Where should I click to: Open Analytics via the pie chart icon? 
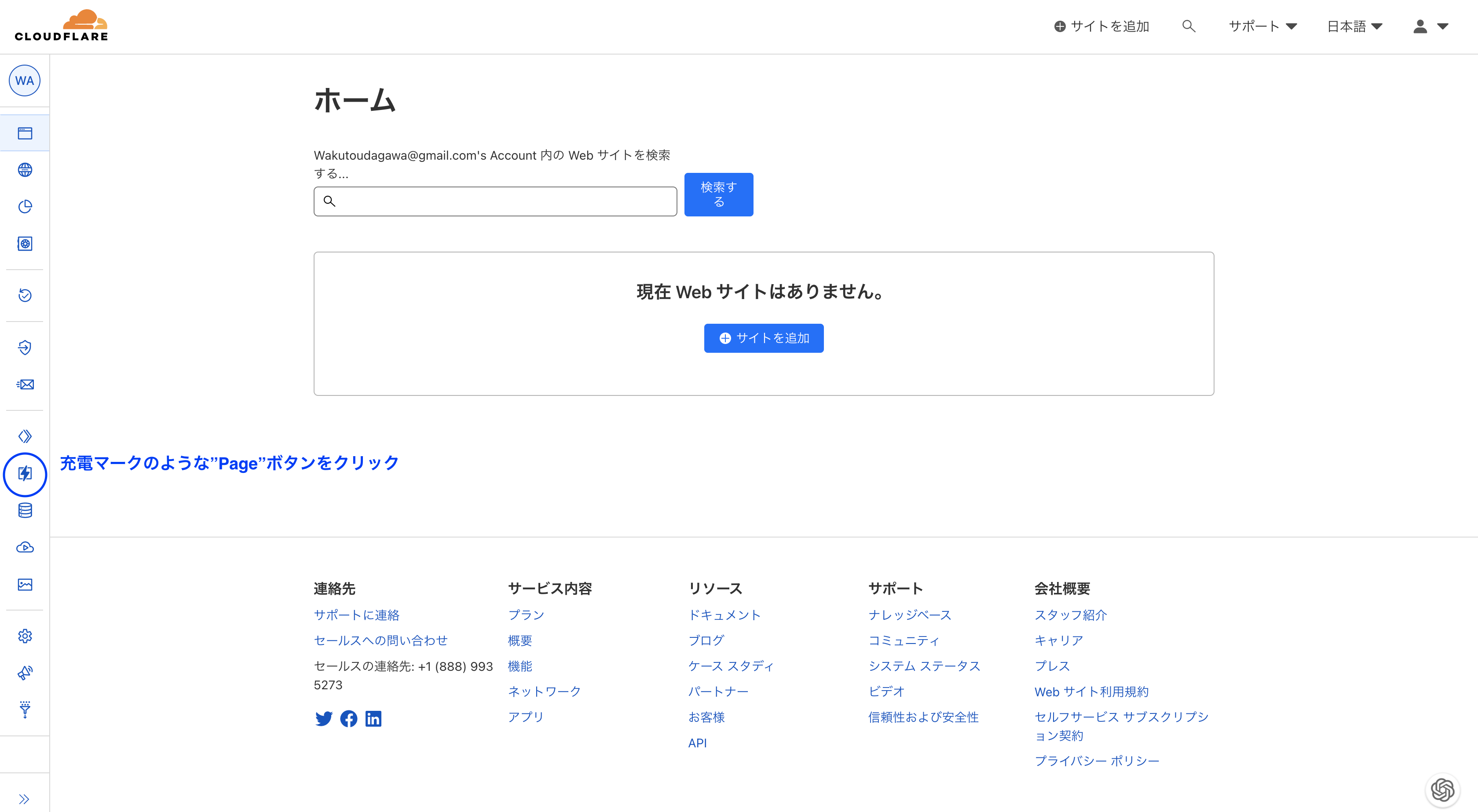point(25,207)
